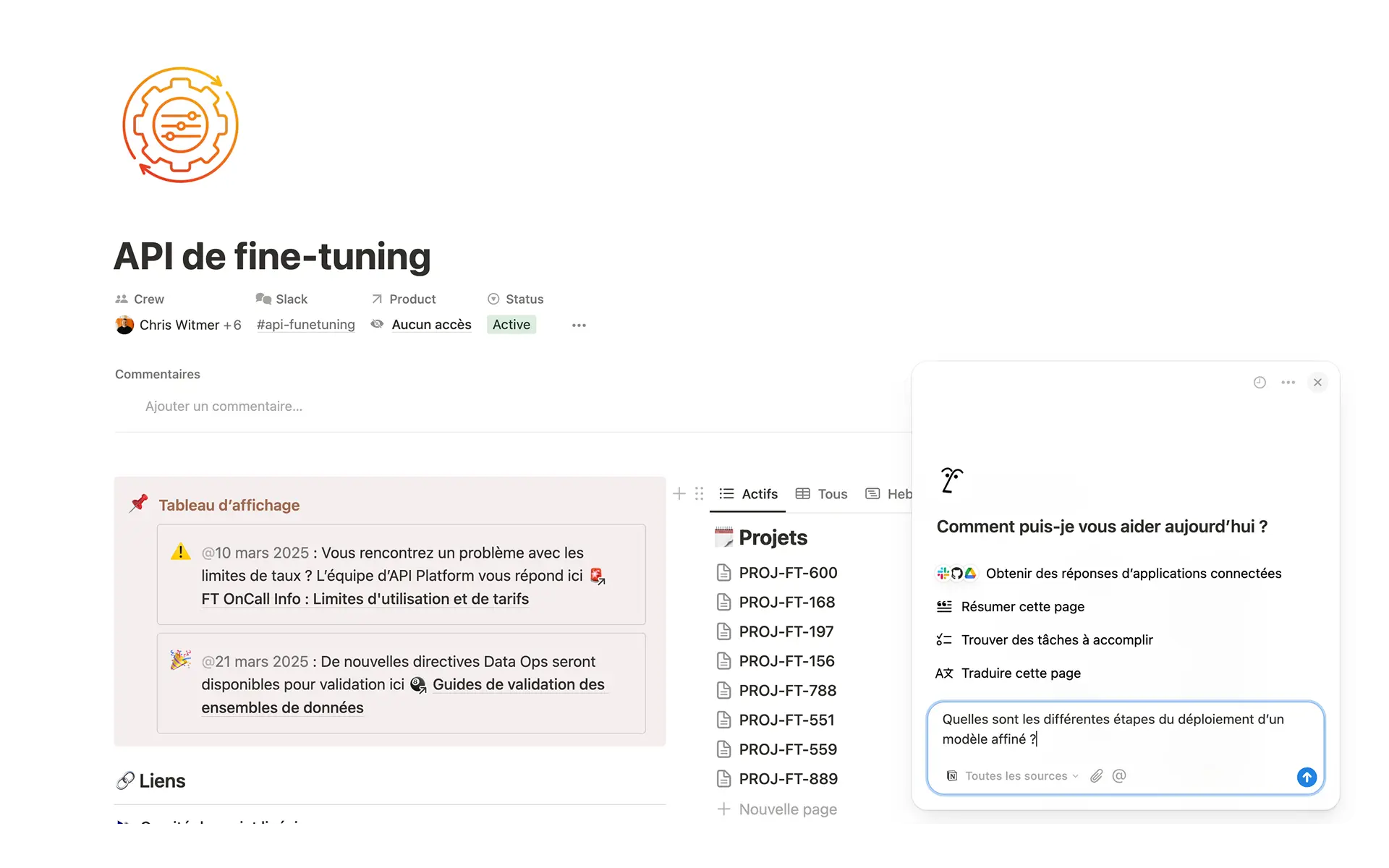The image size is (1389, 868).
Task: Close the AI assistant panel
Action: click(1317, 383)
